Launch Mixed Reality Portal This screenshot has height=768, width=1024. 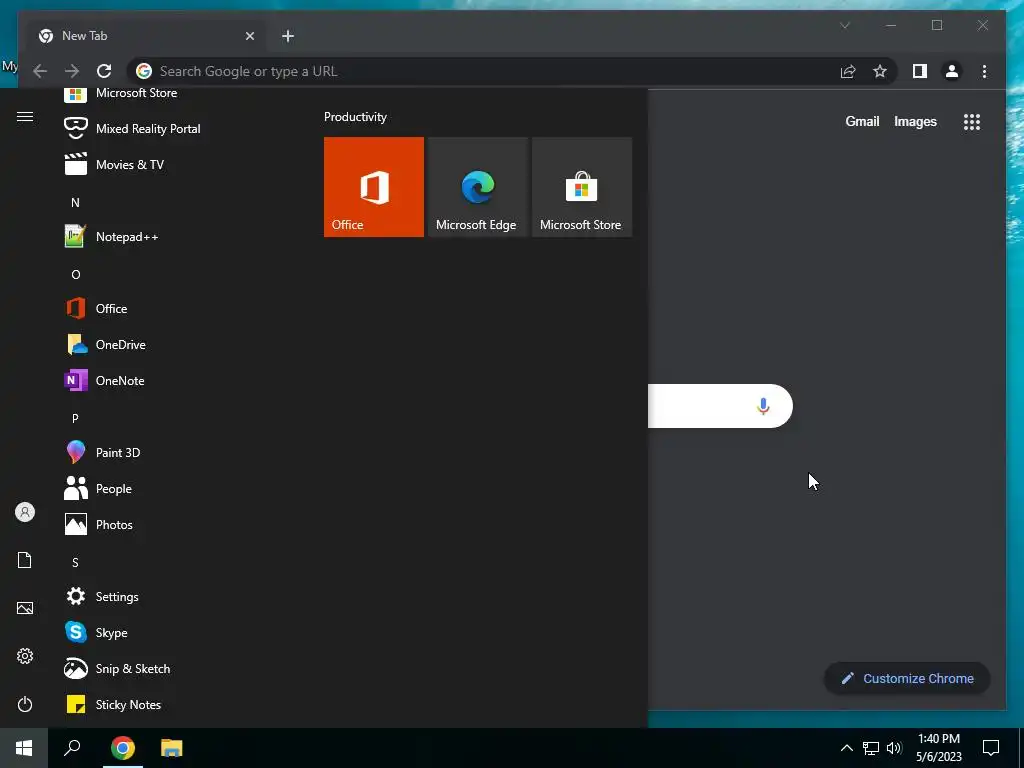pos(132,129)
